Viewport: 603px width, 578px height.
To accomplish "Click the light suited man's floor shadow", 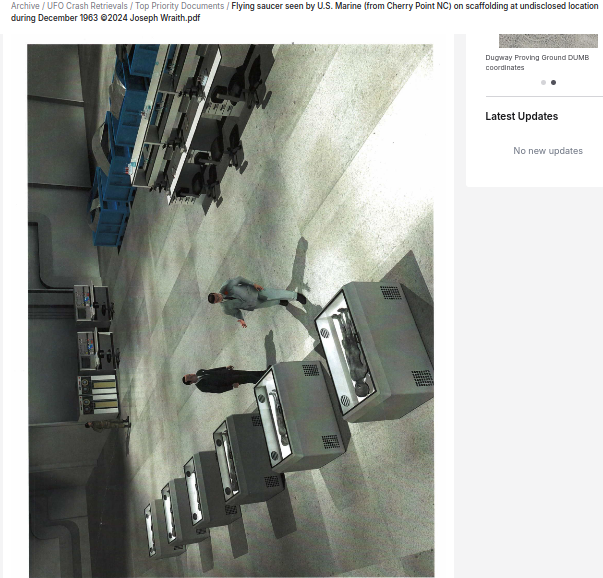I will pyautogui.click(x=300, y=262).
